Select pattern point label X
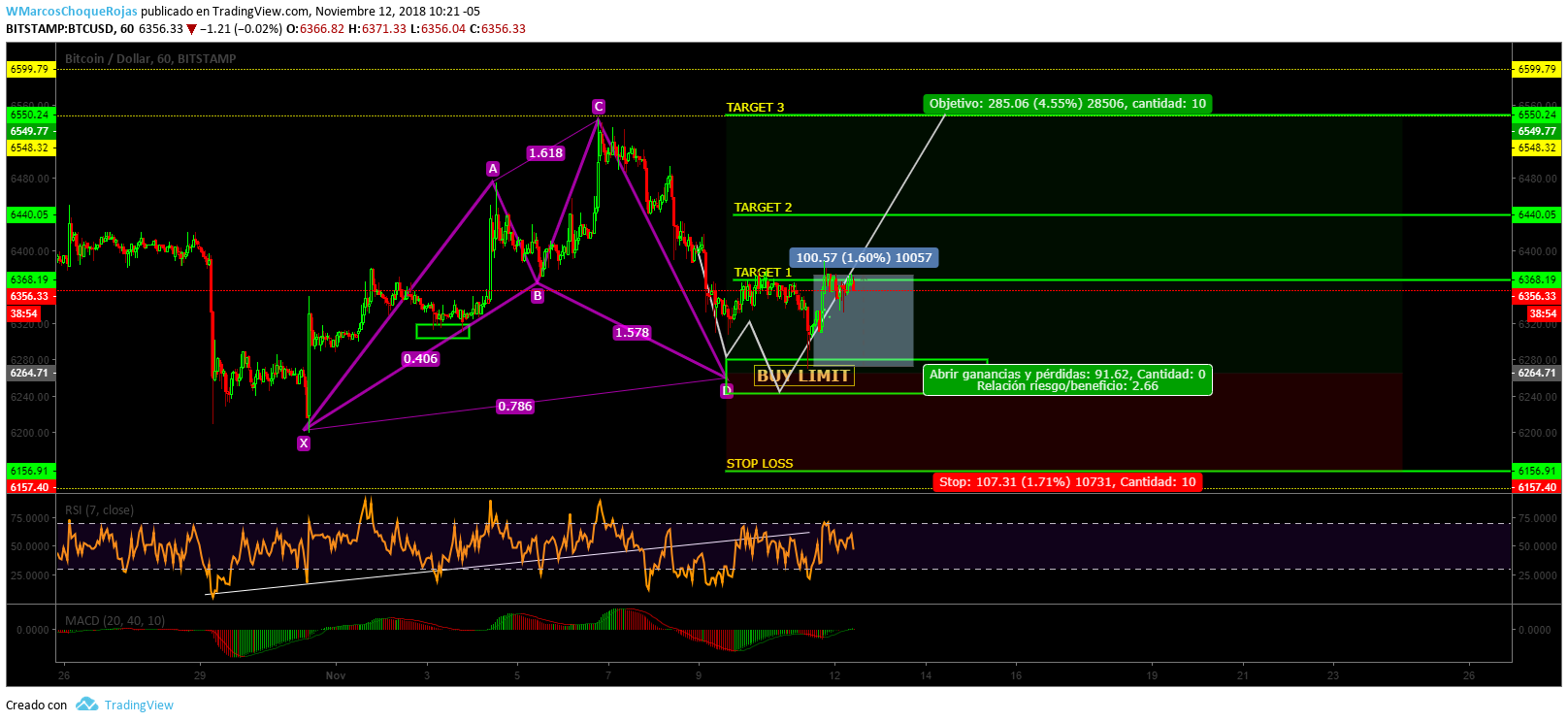The height and width of the screenshot is (722, 1568). tap(304, 443)
